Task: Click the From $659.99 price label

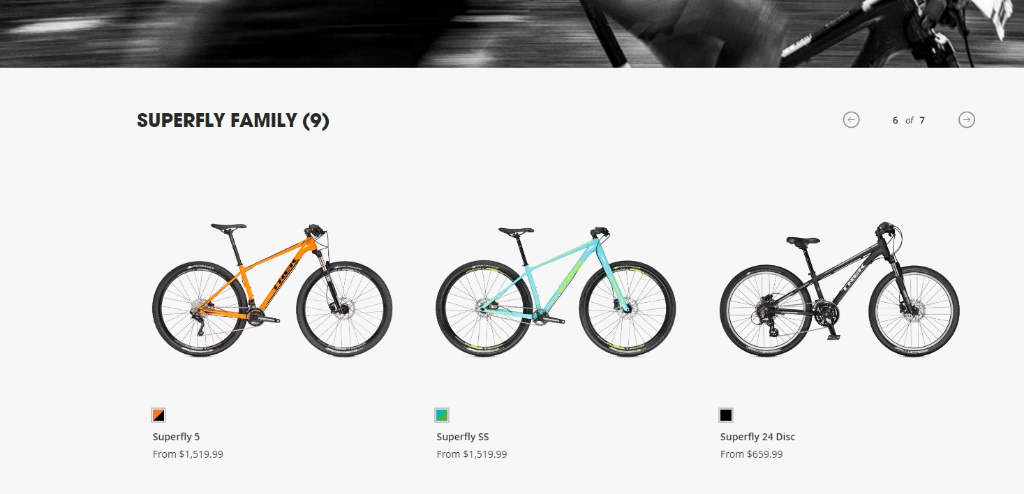Action: 751,454
